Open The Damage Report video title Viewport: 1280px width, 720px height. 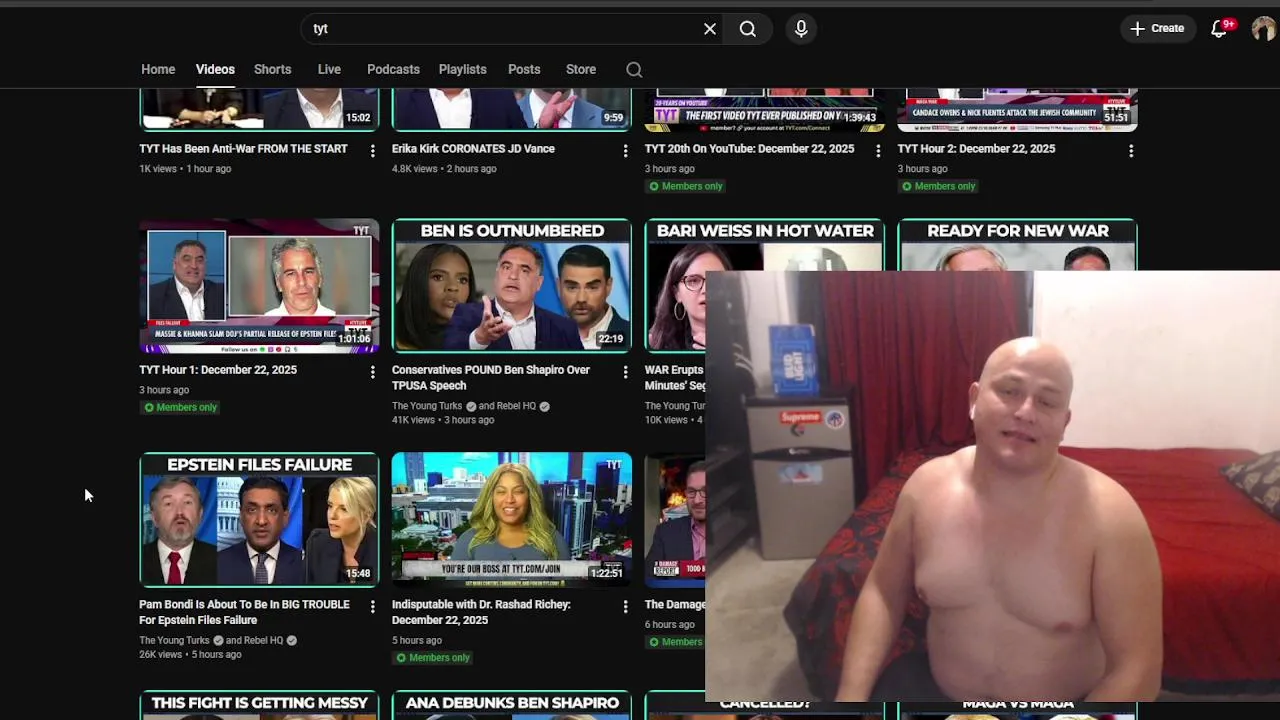pyautogui.click(x=675, y=604)
